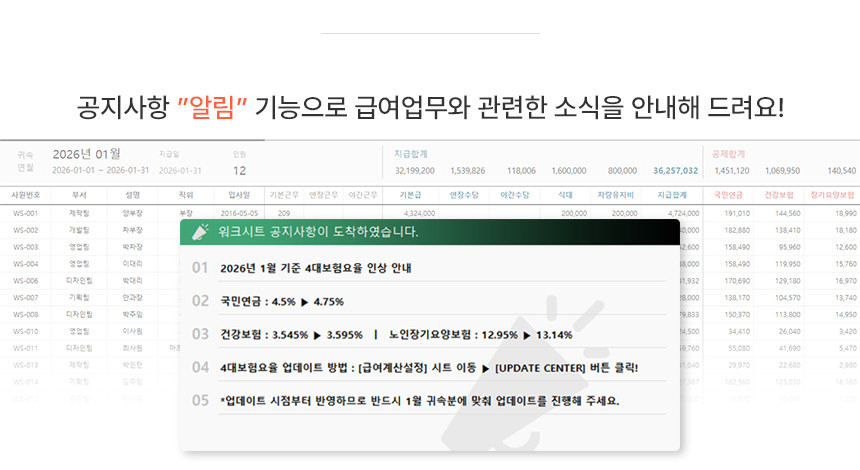The width and height of the screenshot is (860, 470).
Task: Click the 2026년 01월 period field
Action: (x=86, y=154)
